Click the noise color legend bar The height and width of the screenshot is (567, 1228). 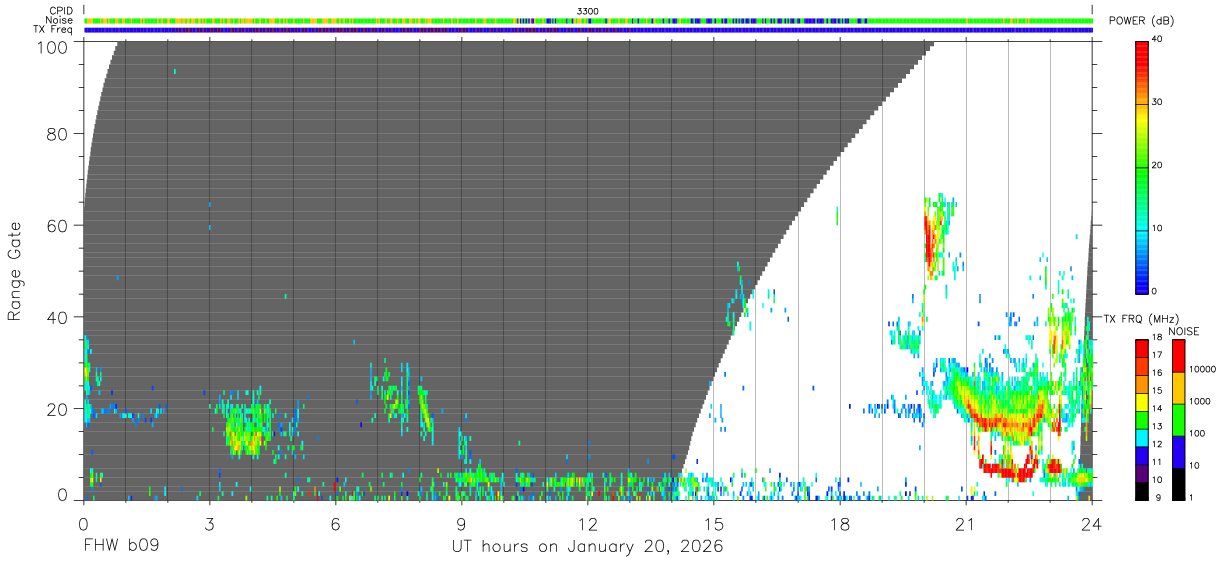click(1178, 419)
